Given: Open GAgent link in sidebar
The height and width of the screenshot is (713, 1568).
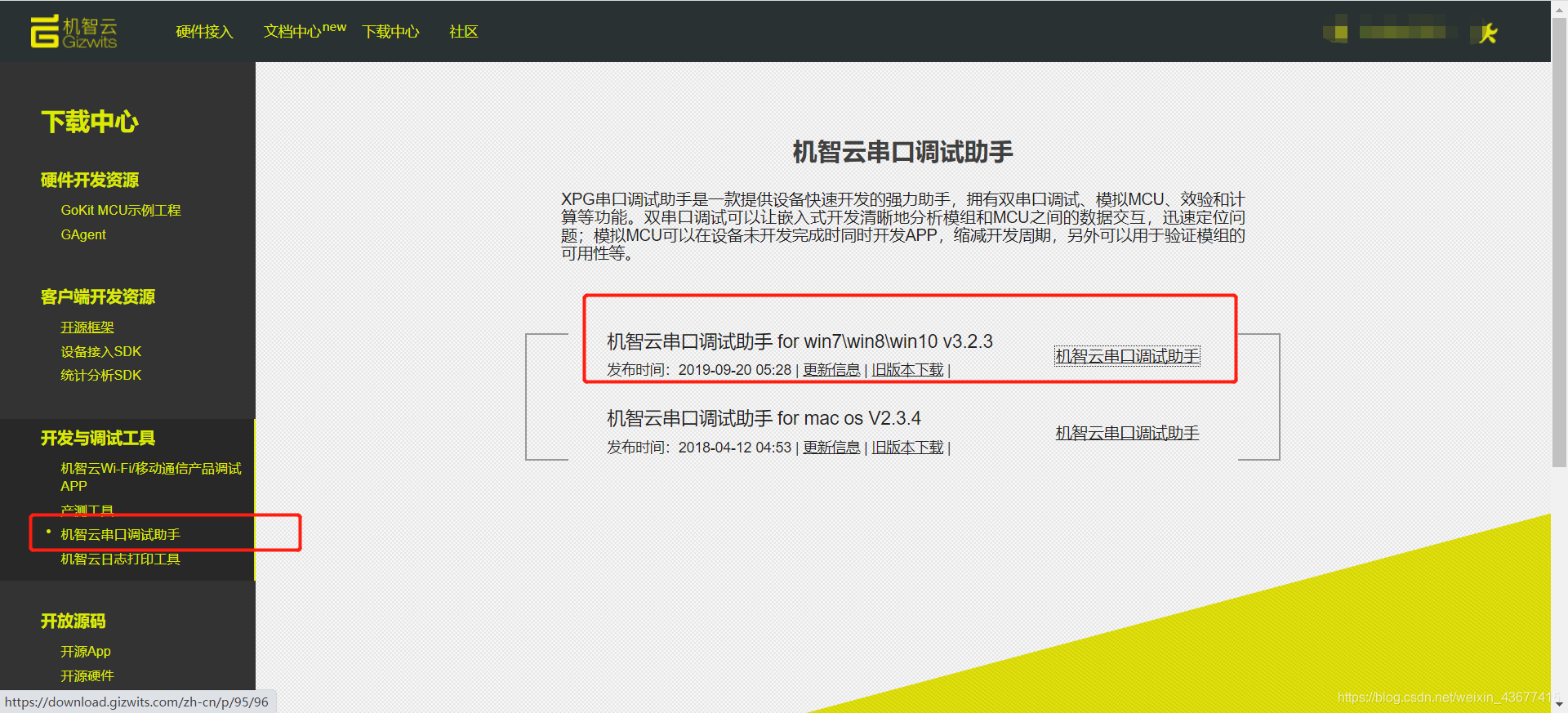Looking at the screenshot, I should pyautogui.click(x=83, y=235).
